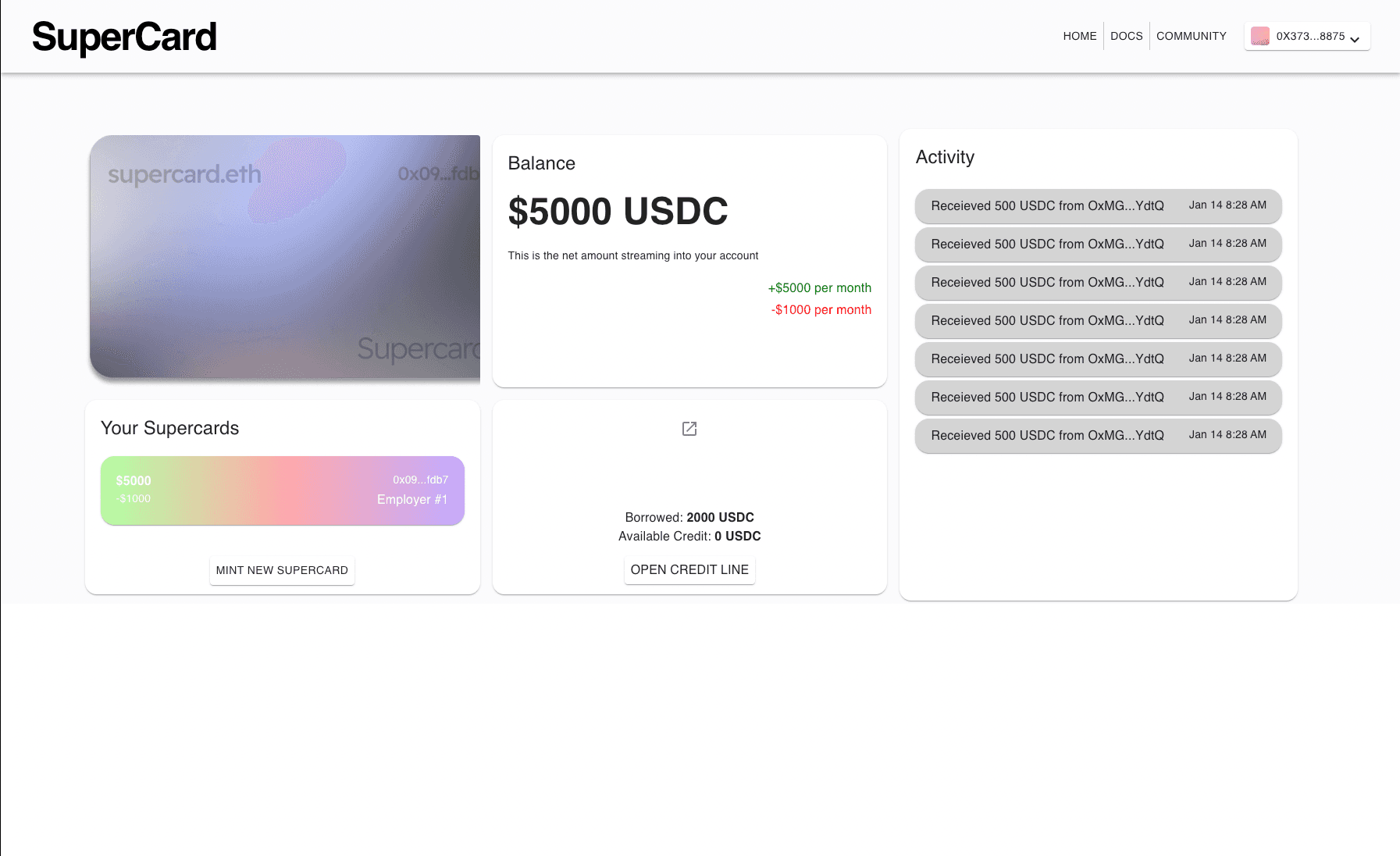The height and width of the screenshot is (856, 1400).
Task: Click the Your Supercards heading
Action: pyautogui.click(x=169, y=428)
